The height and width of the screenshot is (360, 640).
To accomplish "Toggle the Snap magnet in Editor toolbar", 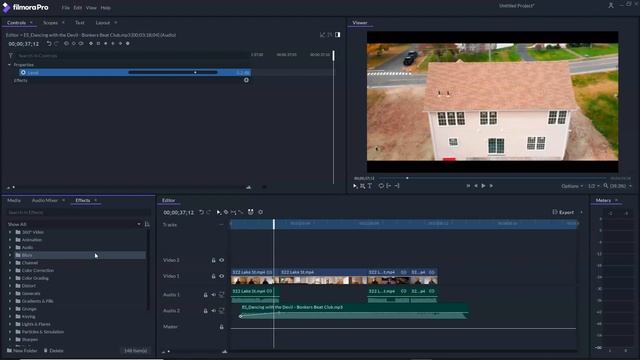I will click(x=251, y=212).
